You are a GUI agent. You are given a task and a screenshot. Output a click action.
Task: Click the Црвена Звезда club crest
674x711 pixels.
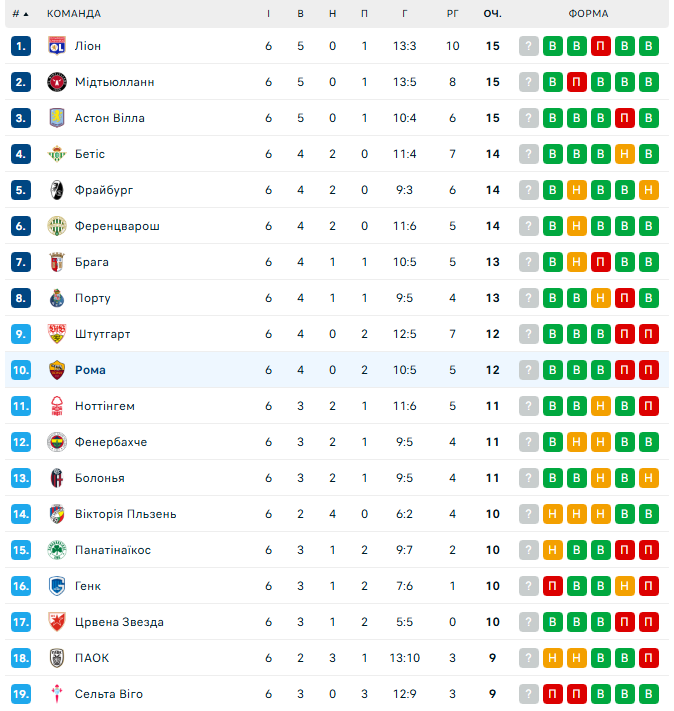coord(56,622)
